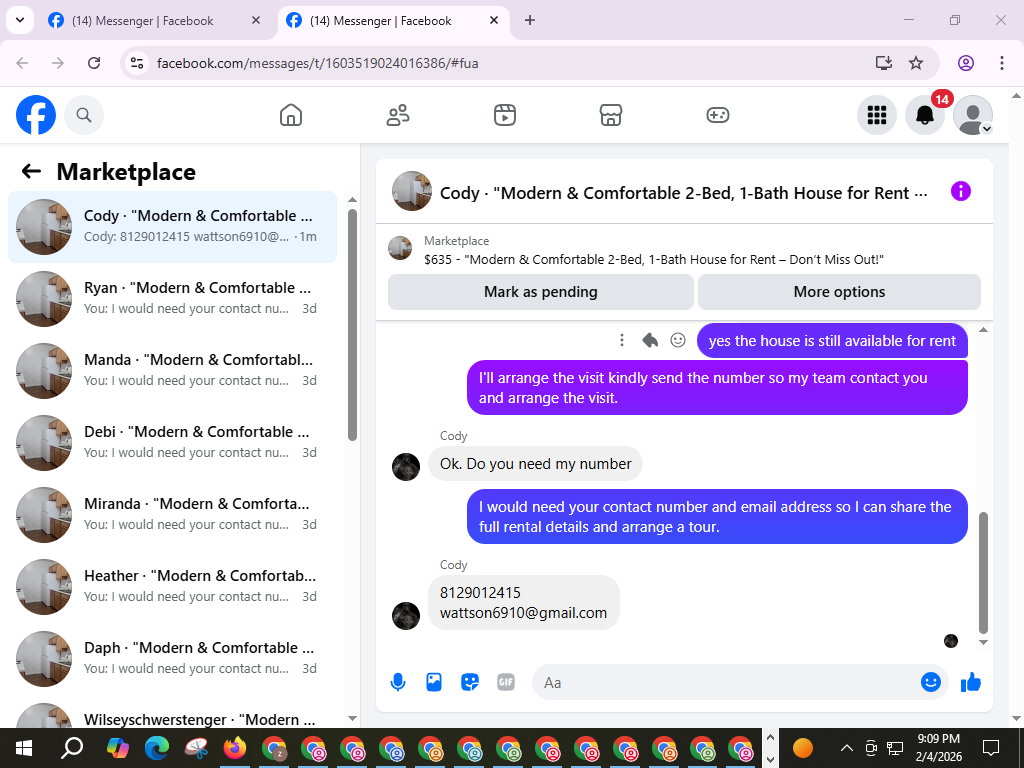This screenshot has width=1024, height=768.
Task: Open more options dots beside house available message
Action: pyautogui.click(x=622, y=340)
